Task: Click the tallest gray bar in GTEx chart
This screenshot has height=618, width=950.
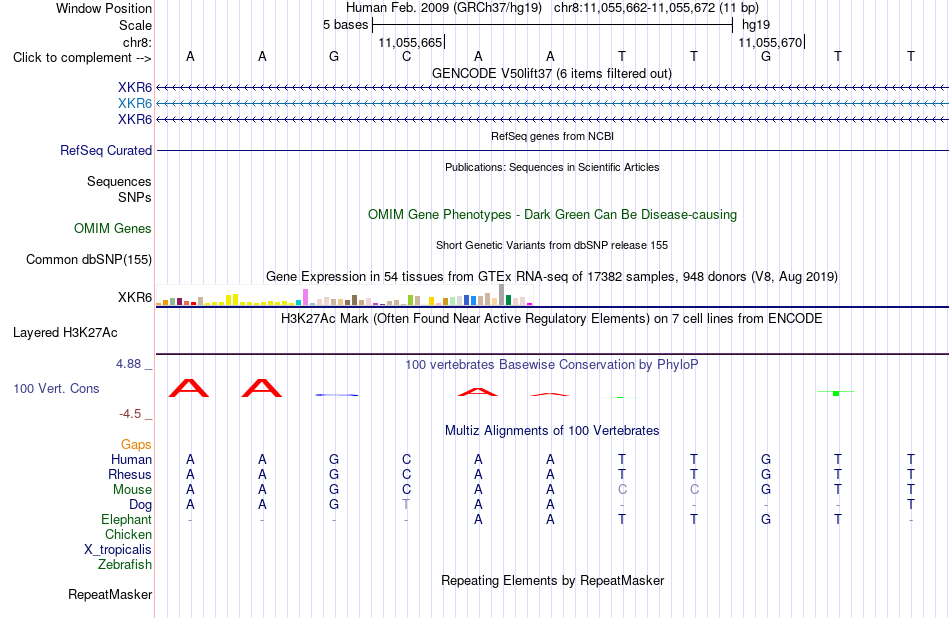Action: 502,294
